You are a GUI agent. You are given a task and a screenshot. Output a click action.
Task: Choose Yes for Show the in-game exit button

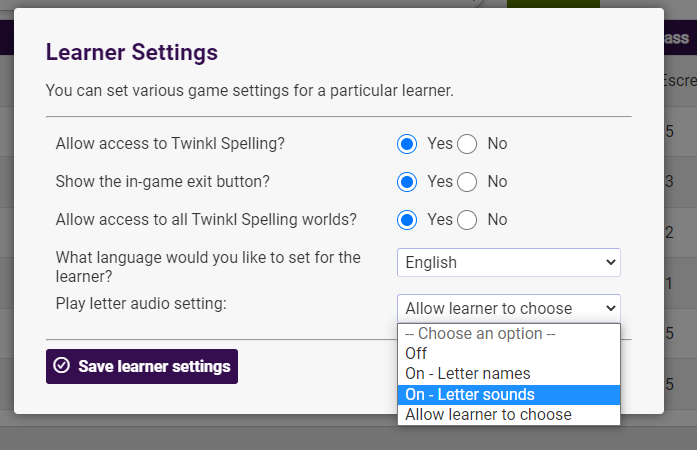pyautogui.click(x=407, y=182)
